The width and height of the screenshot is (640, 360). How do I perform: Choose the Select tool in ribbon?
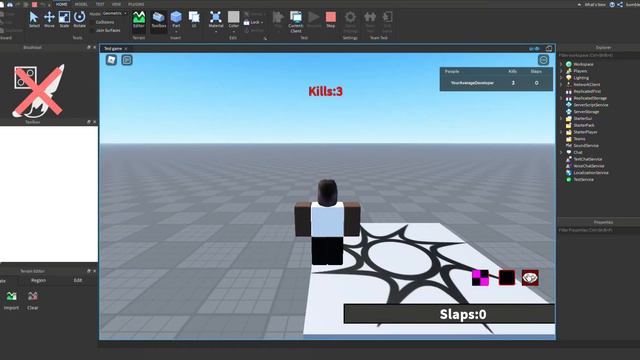point(34,19)
